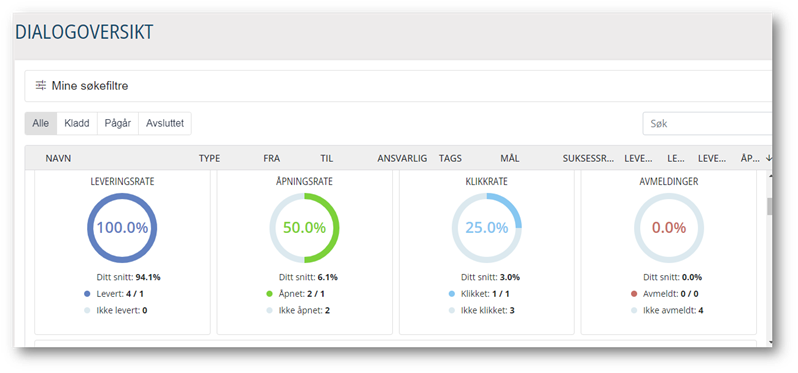Click into the Søk search field
The height and width of the screenshot is (373, 798).
click(707, 124)
